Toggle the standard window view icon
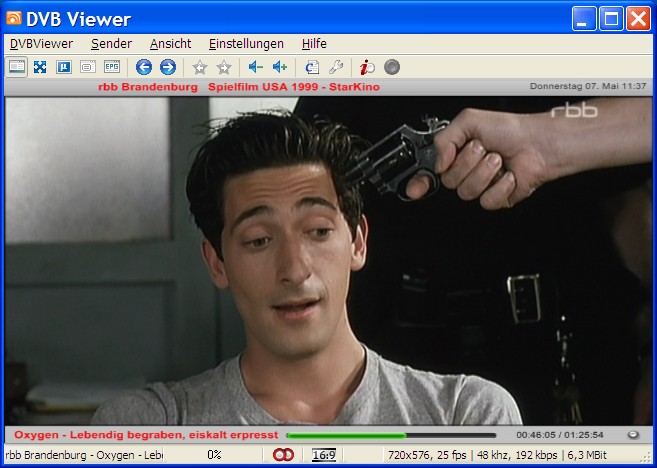 (x=17, y=67)
